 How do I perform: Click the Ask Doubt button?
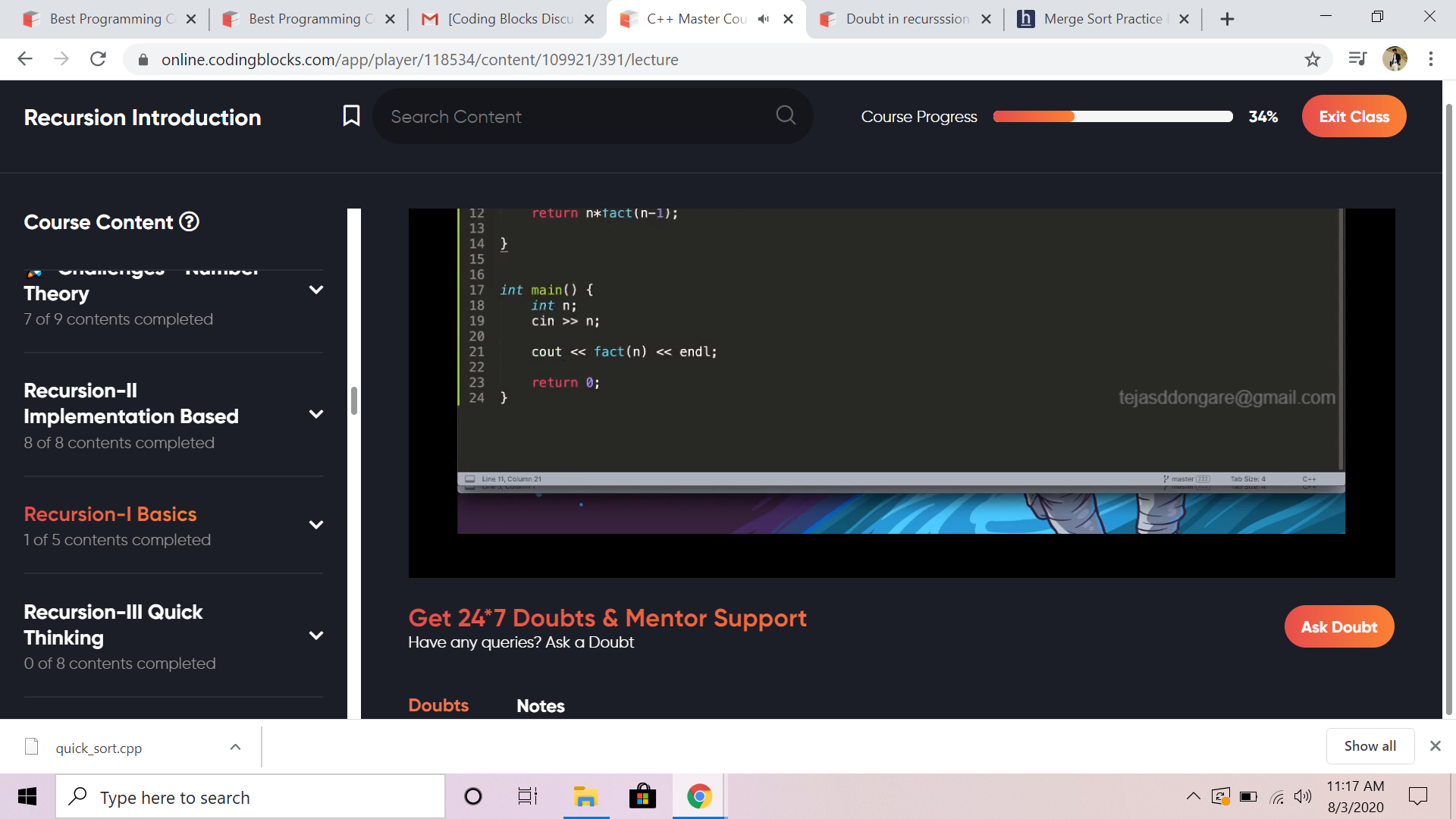(x=1338, y=626)
